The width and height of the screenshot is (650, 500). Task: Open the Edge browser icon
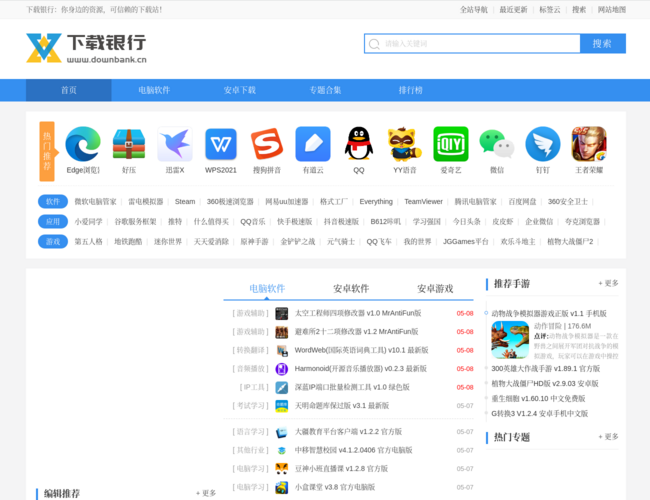[83, 144]
